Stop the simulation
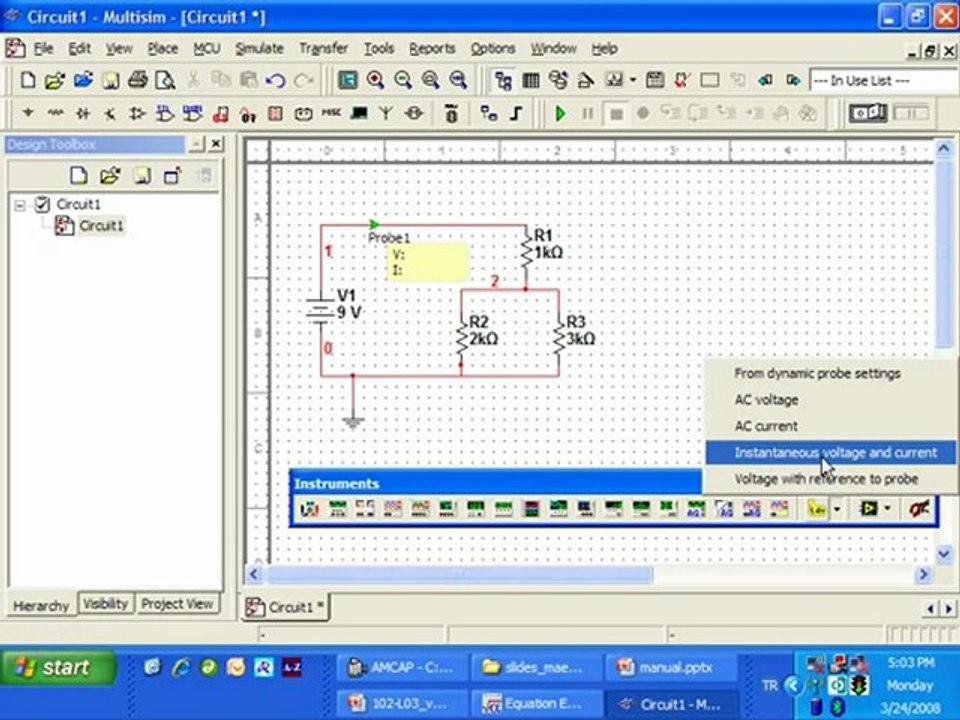The width and height of the screenshot is (960, 720). click(617, 113)
